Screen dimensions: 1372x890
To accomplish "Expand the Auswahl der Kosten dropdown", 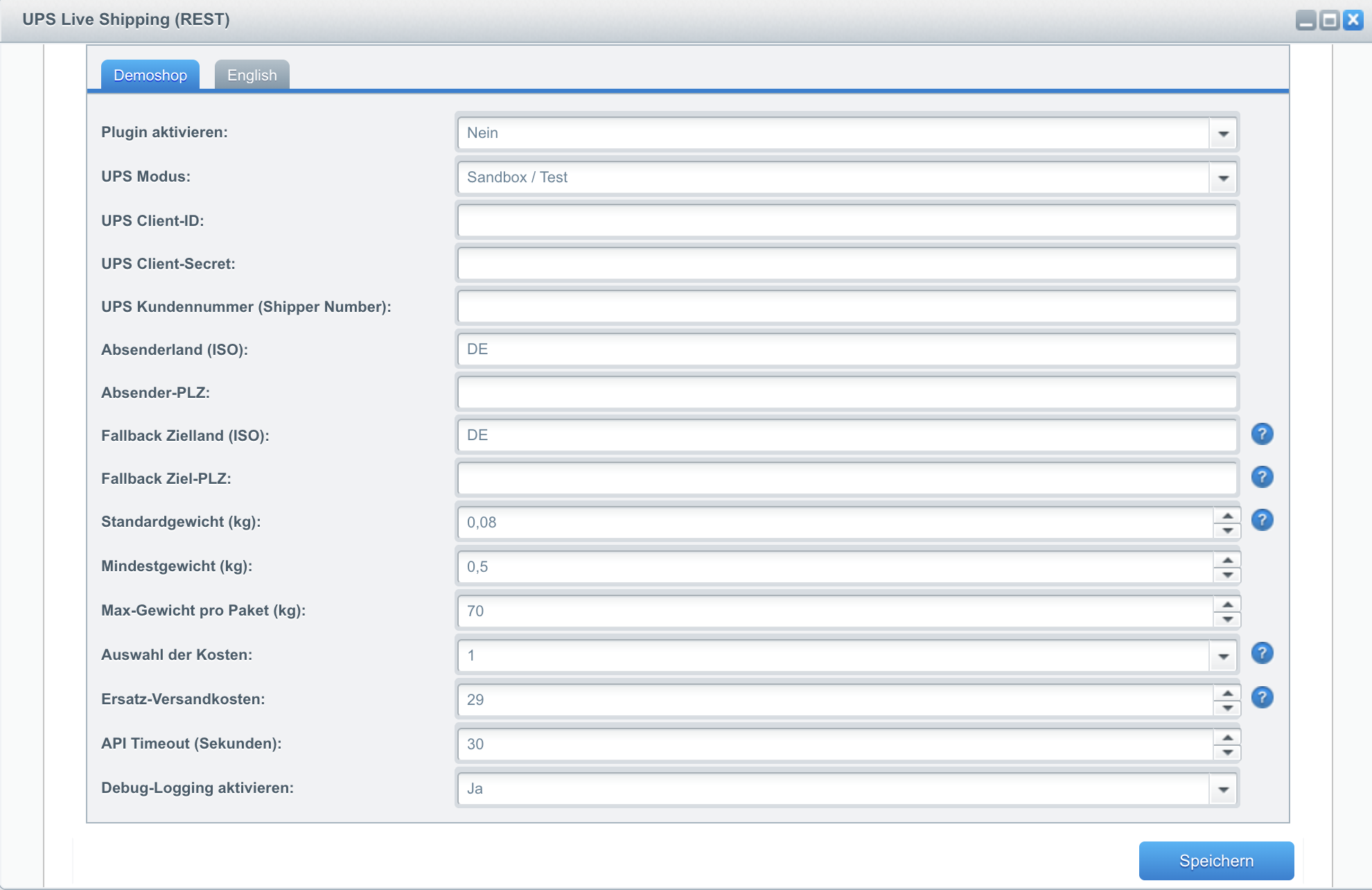I will 1222,655.
